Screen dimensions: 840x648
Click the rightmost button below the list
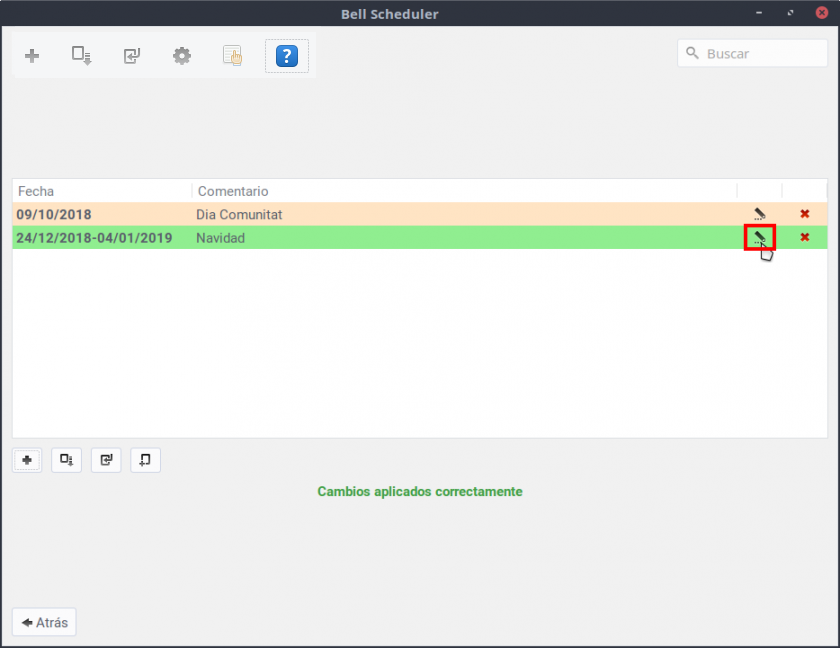pos(145,460)
